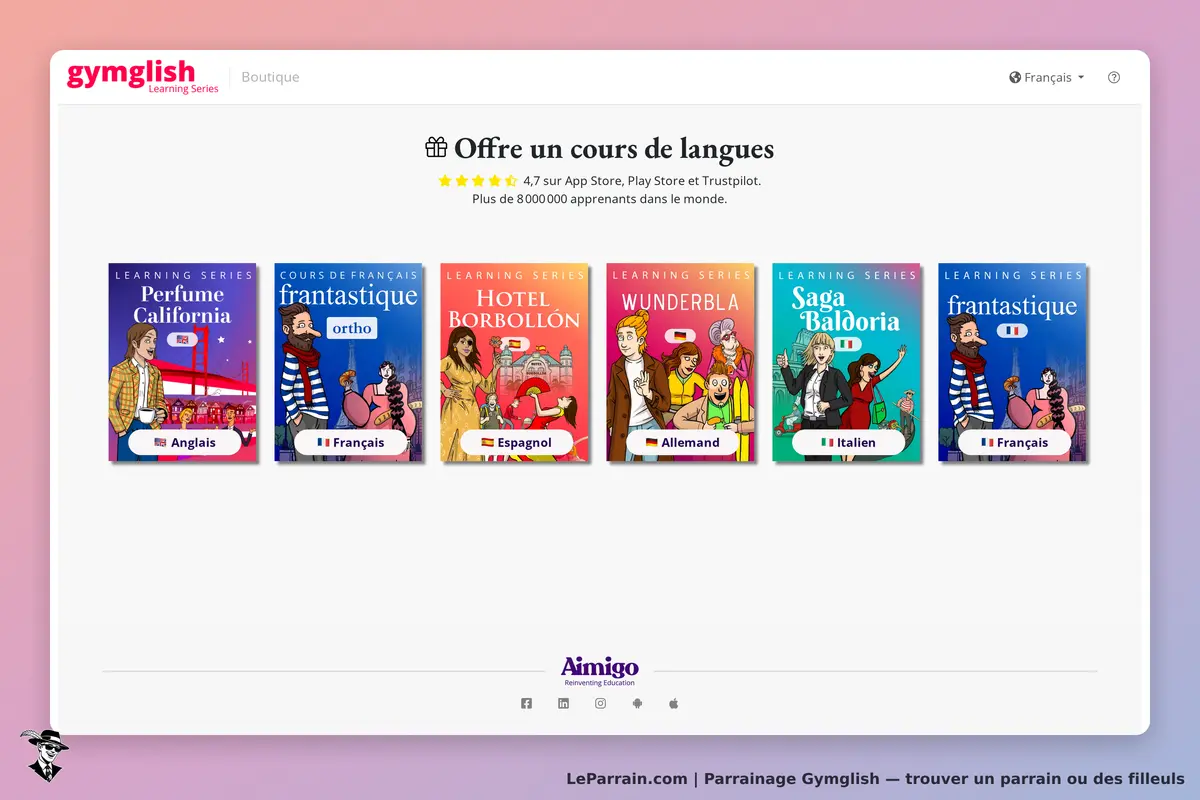Click the ortho badge on Frantastique cover

(352, 327)
